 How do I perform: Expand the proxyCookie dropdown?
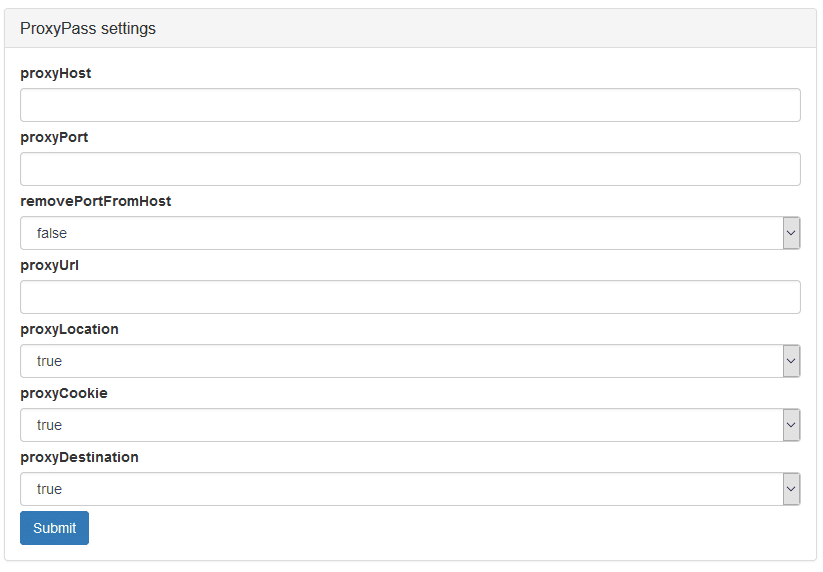pos(410,425)
